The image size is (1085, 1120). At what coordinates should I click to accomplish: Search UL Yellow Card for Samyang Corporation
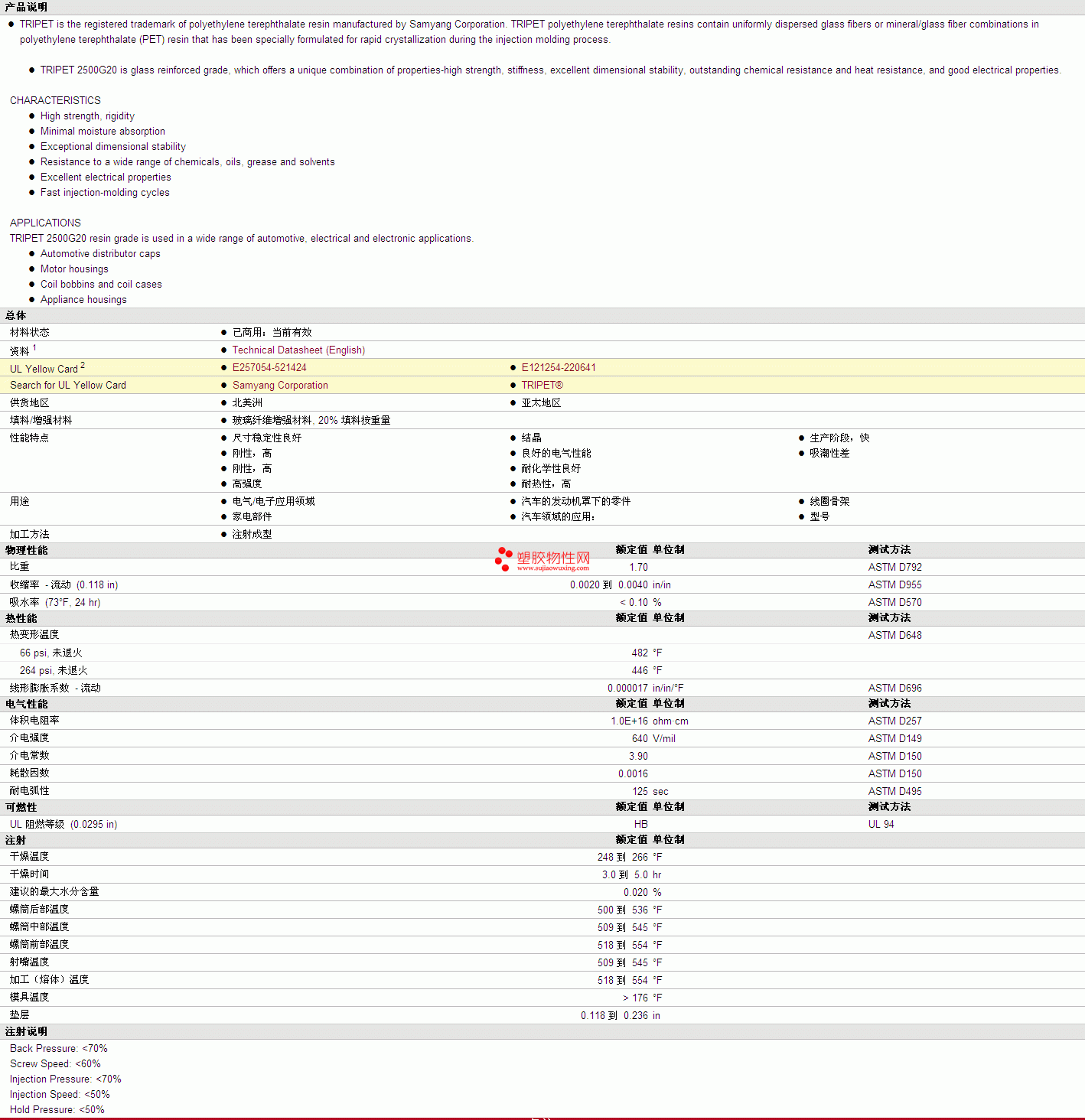tap(280, 386)
